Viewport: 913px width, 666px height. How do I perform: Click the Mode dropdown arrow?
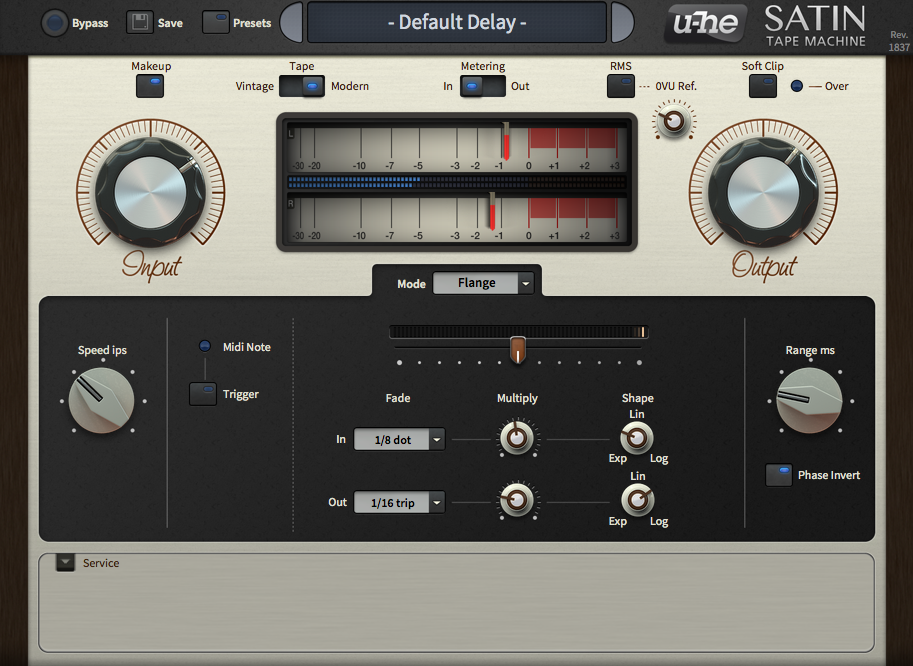pos(526,284)
